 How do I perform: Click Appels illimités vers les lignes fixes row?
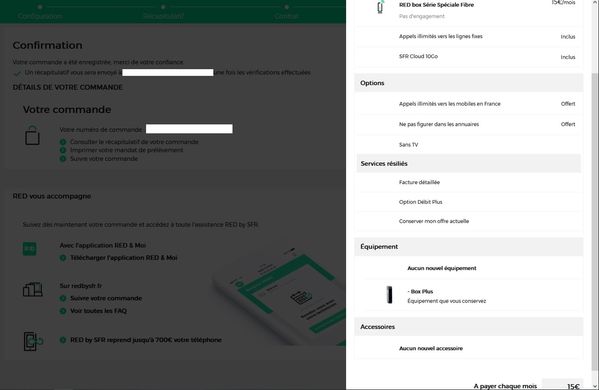coord(469,37)
